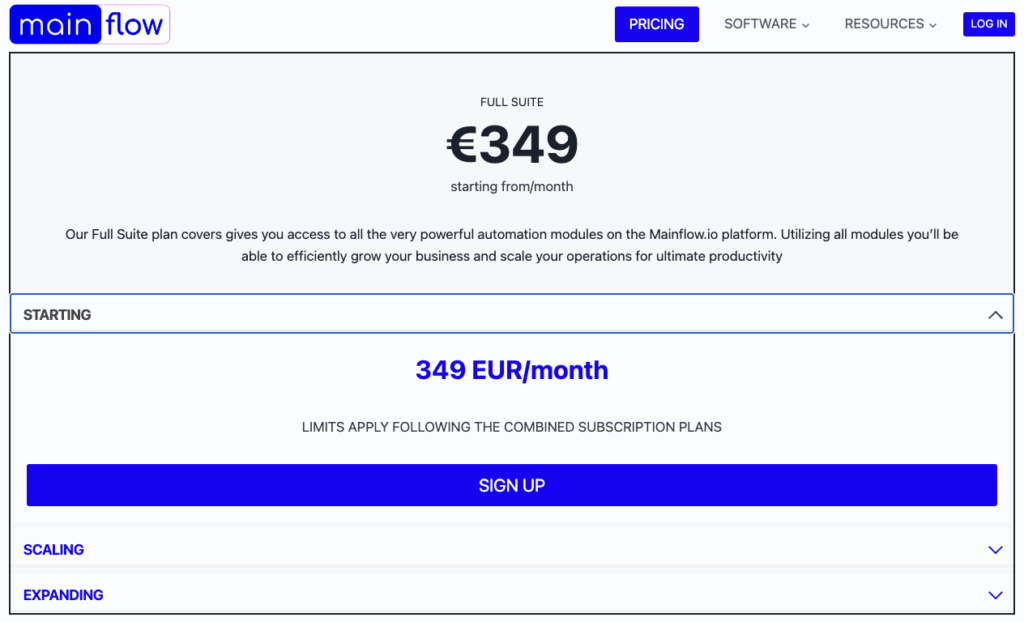Click the up chevron on STARTING row
Image resolution: width=1024 pixels, height=622 pixels.
[x=995, y=315]
